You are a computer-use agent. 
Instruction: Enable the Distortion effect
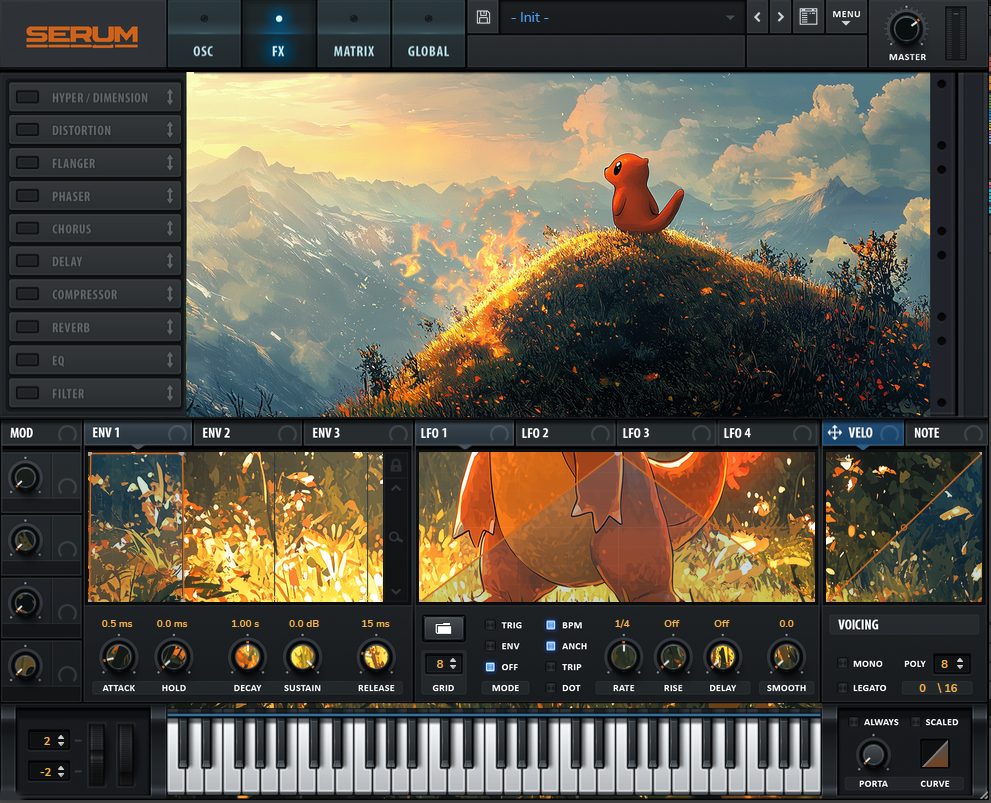click(x=27, y=130)
